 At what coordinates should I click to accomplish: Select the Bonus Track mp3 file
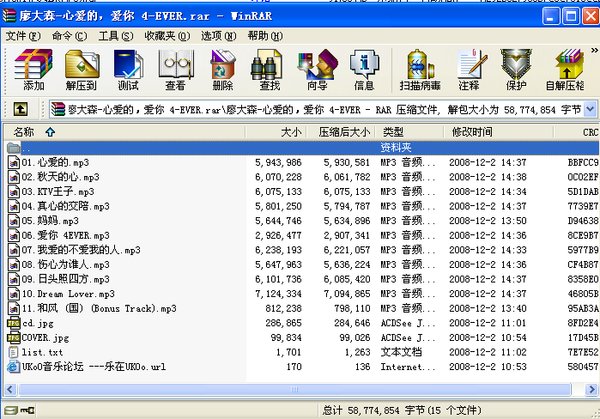tap(303, 308)
